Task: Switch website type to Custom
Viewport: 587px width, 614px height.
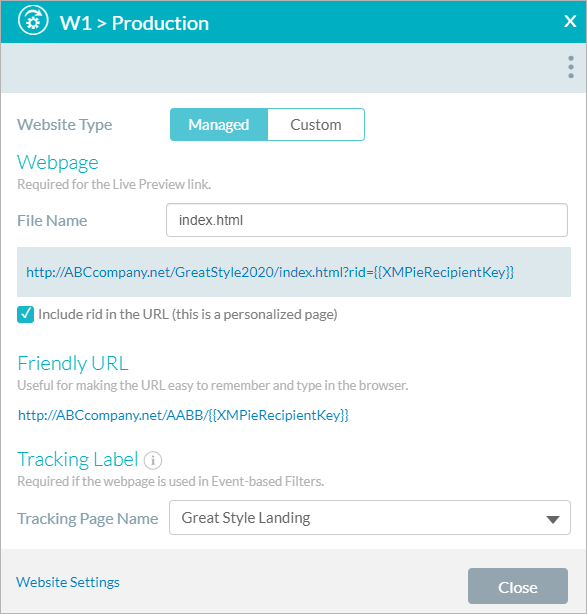Action: click(316, 125)
